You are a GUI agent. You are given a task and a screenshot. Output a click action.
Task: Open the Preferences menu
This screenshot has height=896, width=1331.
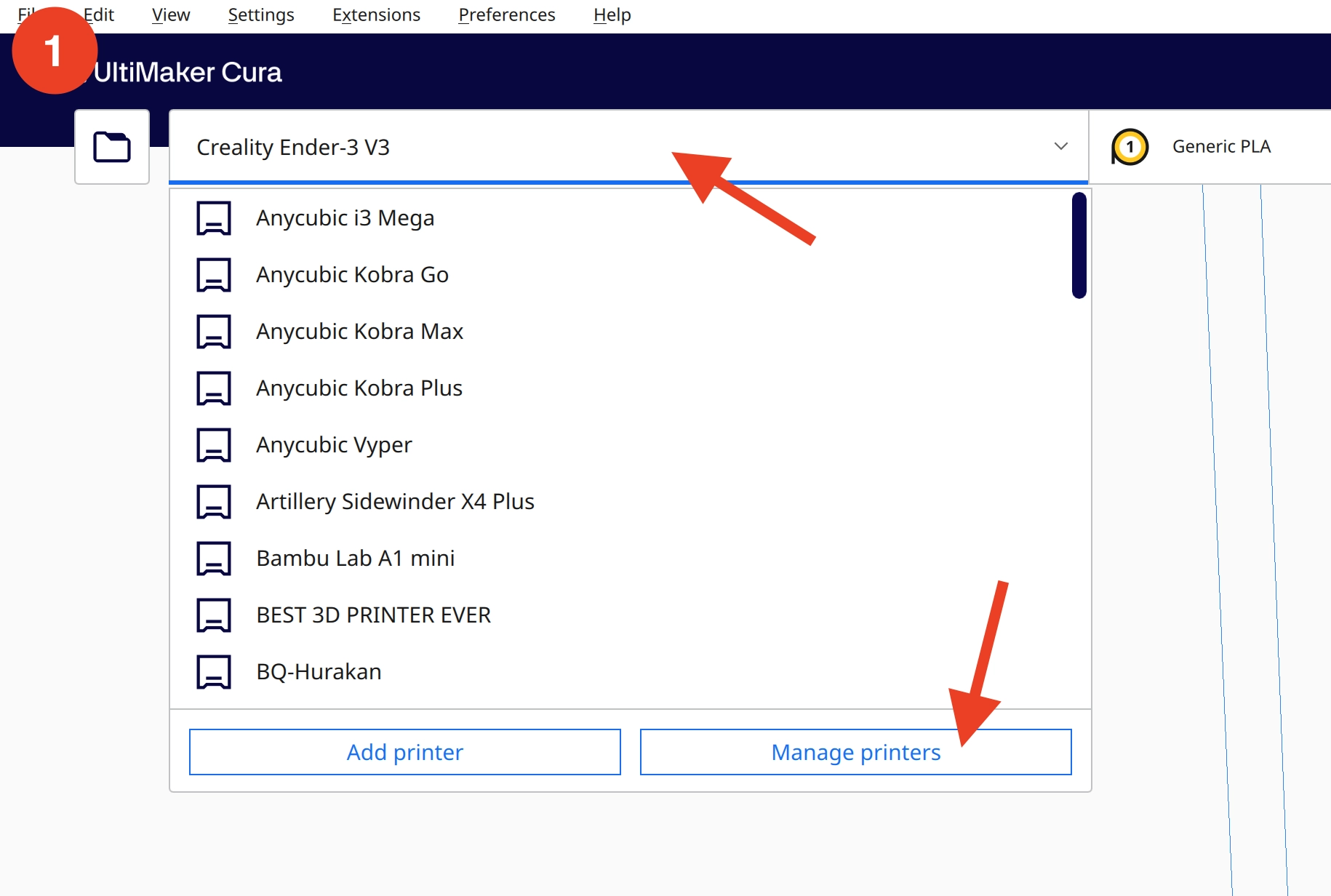tap(507, 15)
